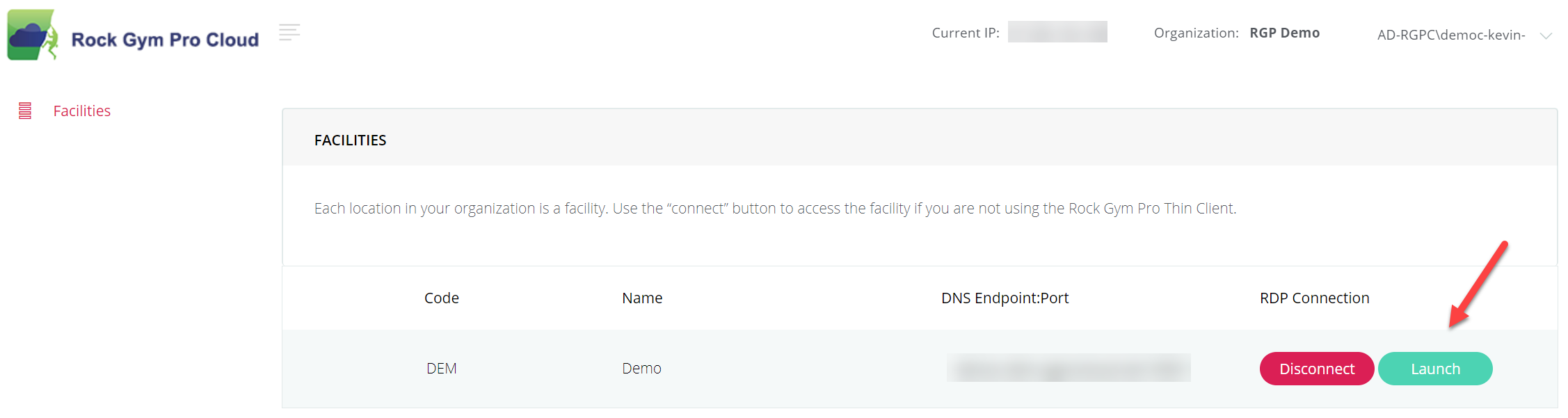
Task: Click the blurred DNS endpoint value
Action: tap(1069, 368)
